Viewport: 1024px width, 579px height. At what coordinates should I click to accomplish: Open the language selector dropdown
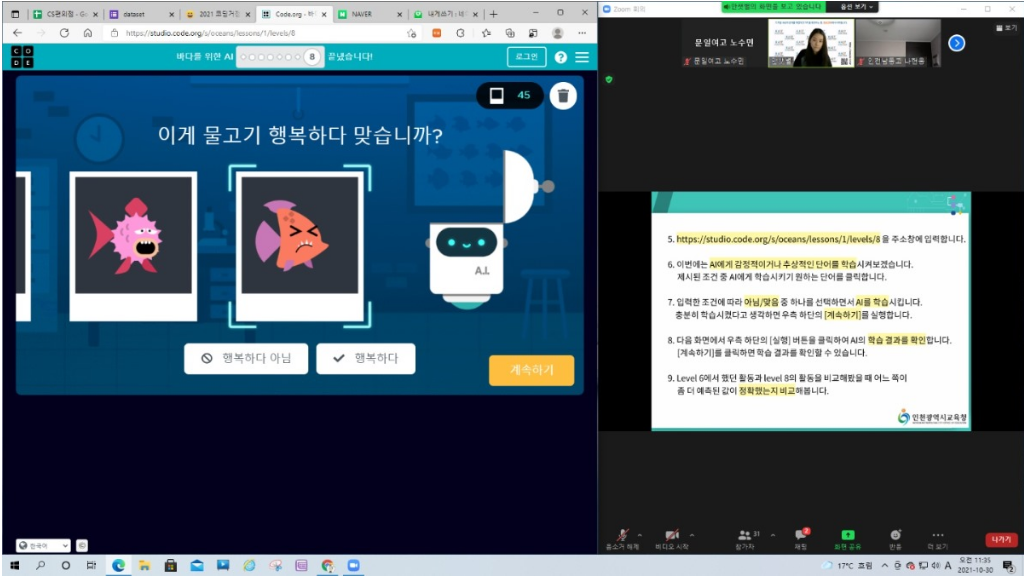tap(43, 545)
